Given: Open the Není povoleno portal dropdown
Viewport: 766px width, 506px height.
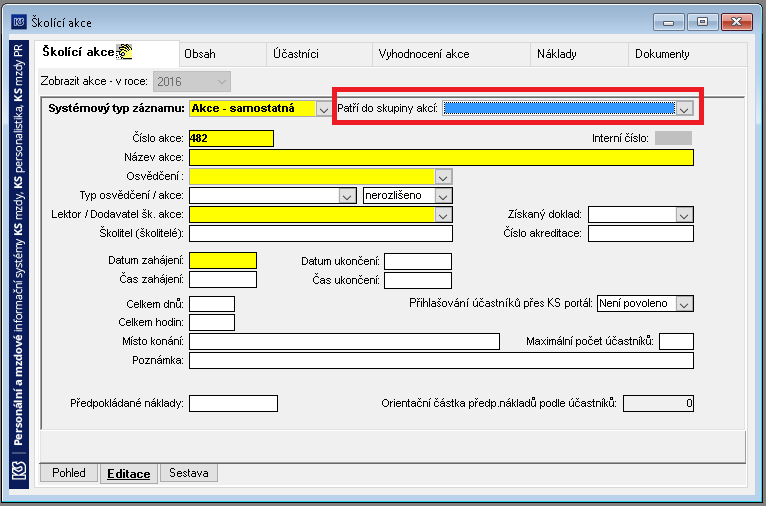Looking at the screenshot, I should click(684, 304).
